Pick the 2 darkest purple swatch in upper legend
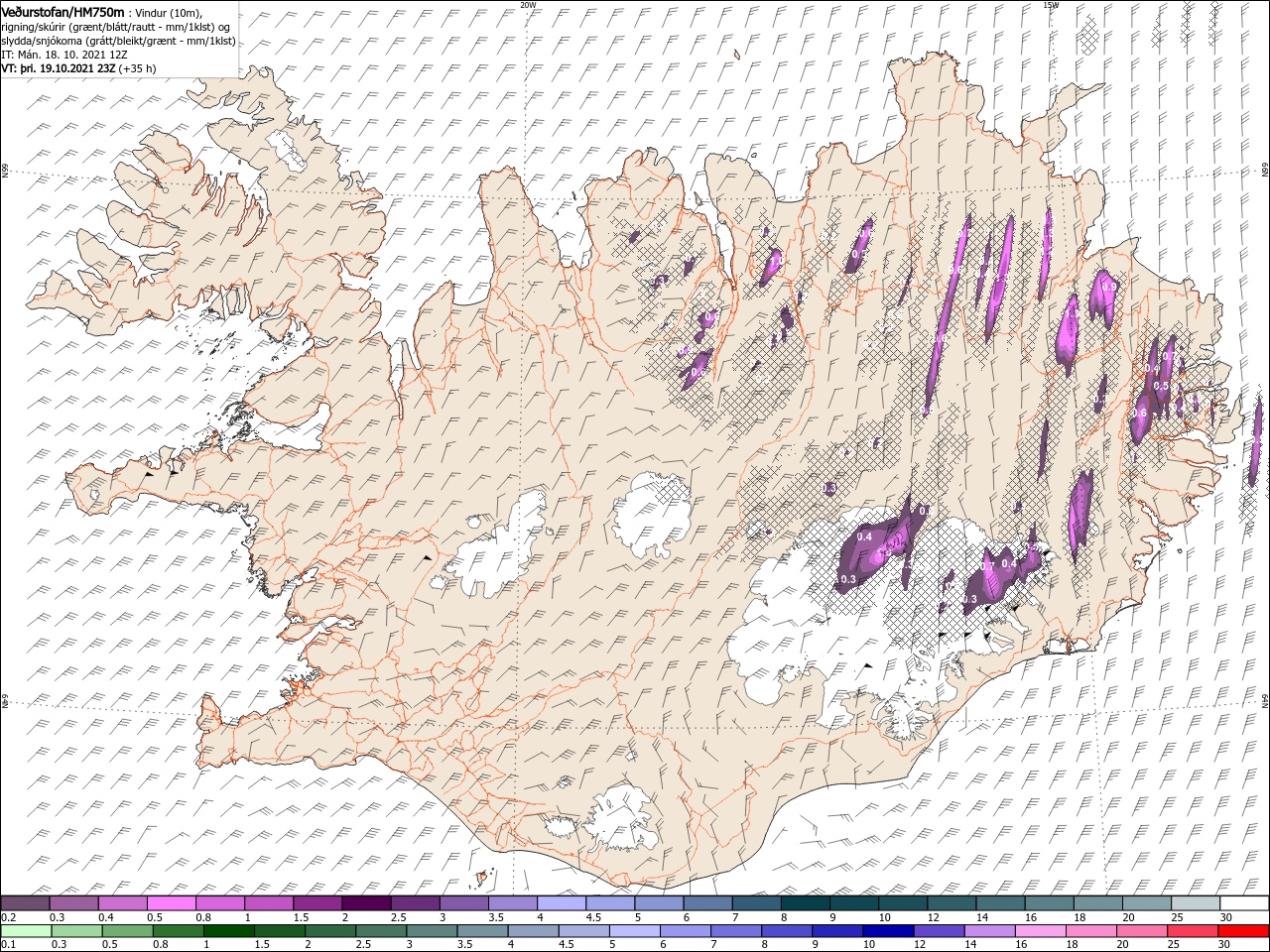This screenshot has height=952, width=1270. [x=366, y=903]
